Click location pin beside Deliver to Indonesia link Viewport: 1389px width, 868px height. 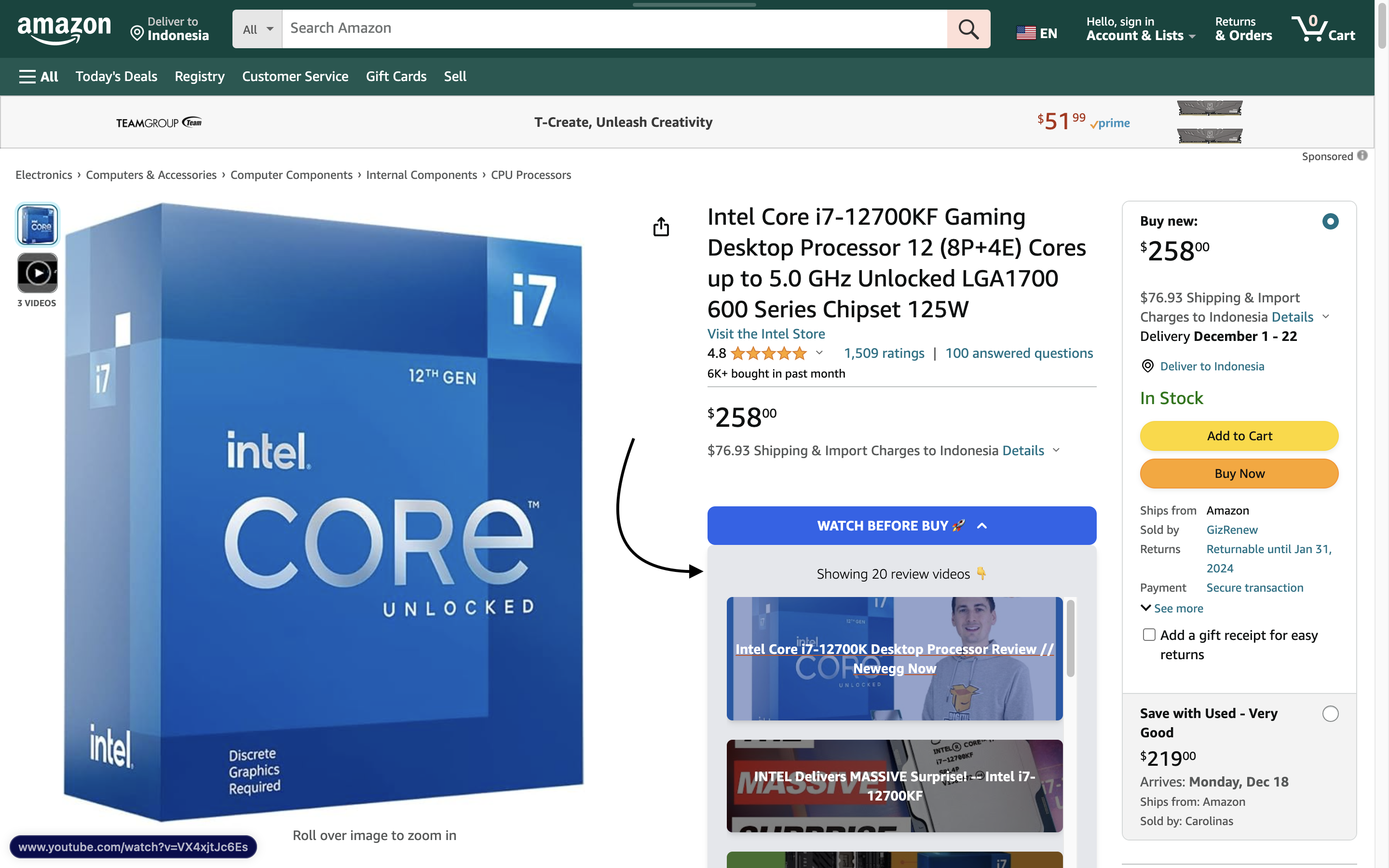(1147, 366)
